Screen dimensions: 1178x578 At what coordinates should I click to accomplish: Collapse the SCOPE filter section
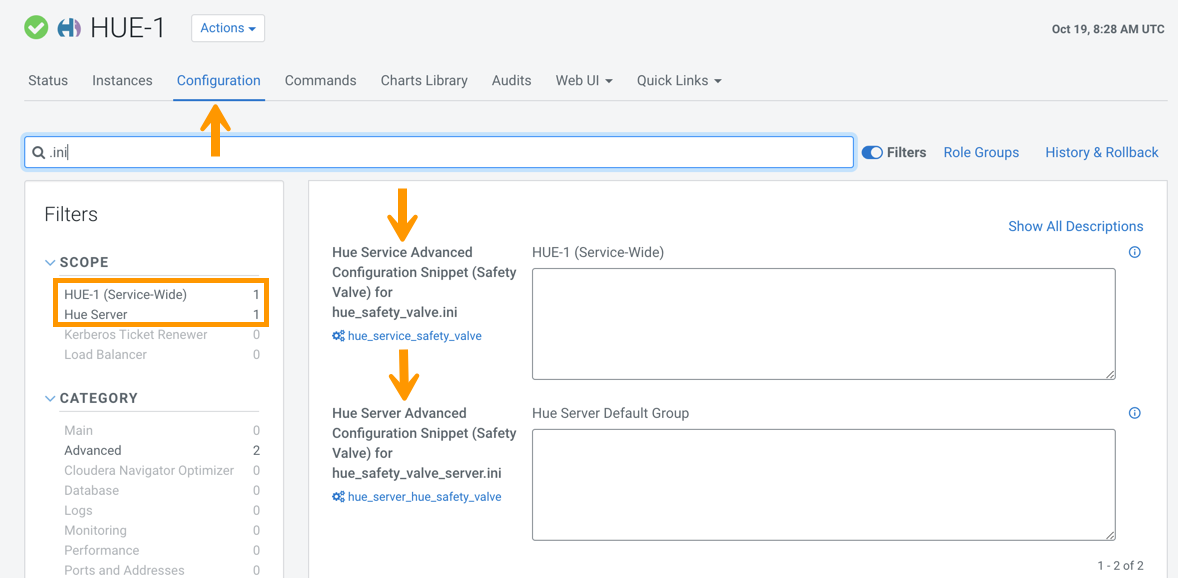[50, 263]
